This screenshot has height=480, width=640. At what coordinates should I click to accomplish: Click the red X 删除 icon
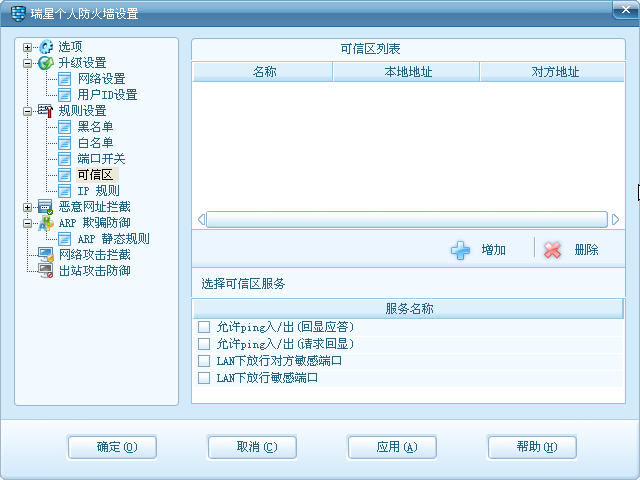click(x=552, y=250)
